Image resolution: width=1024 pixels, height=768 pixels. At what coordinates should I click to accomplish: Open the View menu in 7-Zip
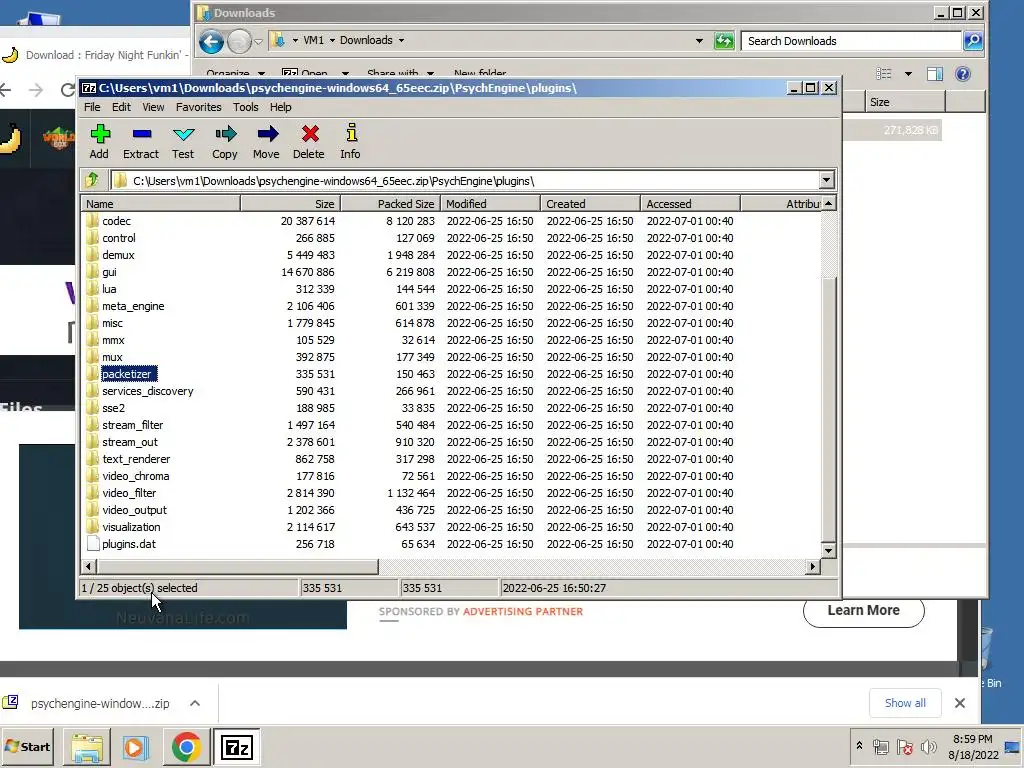coord(153,107)
